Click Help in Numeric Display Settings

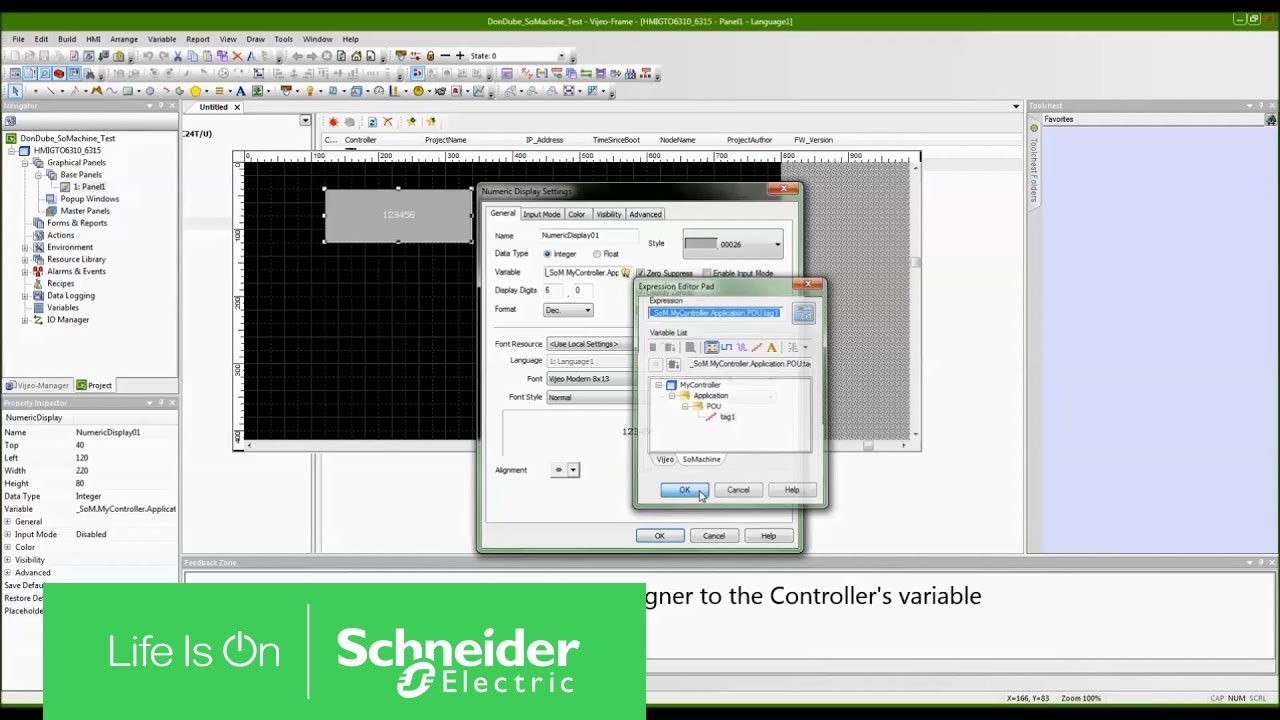point(768,536)
